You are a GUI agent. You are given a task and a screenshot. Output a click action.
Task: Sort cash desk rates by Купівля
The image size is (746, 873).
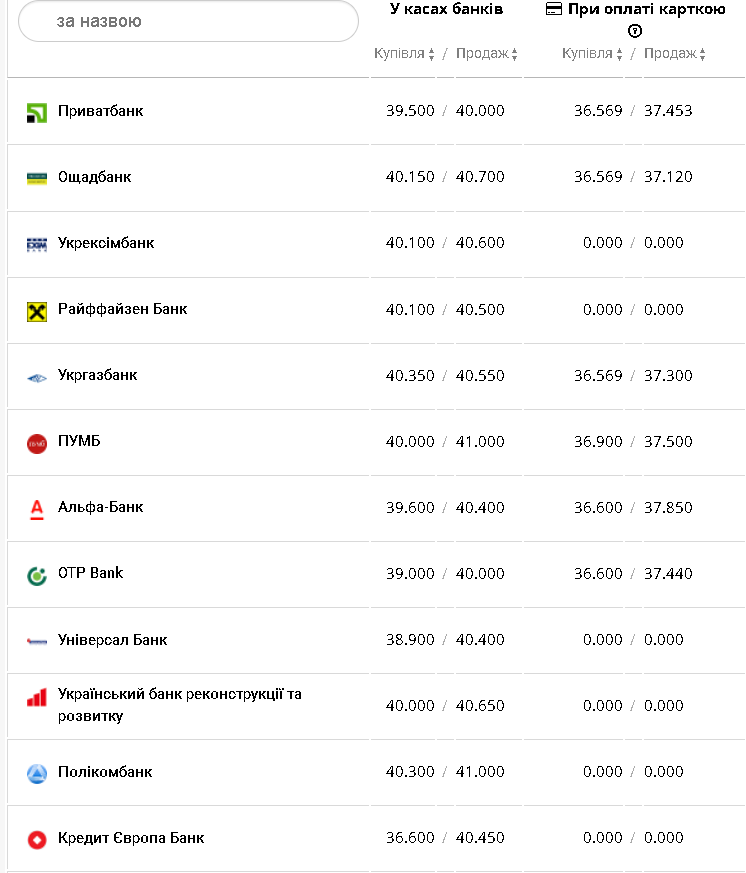tap(404, 54)
